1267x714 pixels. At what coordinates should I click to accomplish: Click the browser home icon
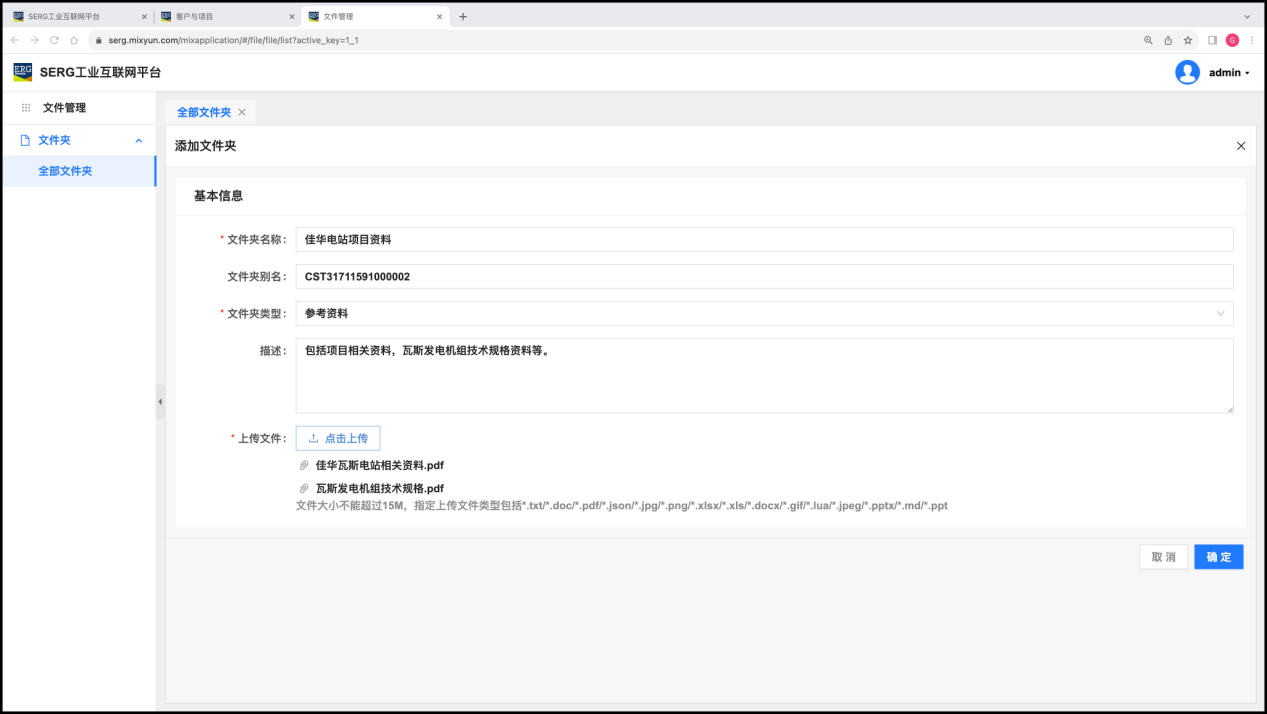coord(74,40)
